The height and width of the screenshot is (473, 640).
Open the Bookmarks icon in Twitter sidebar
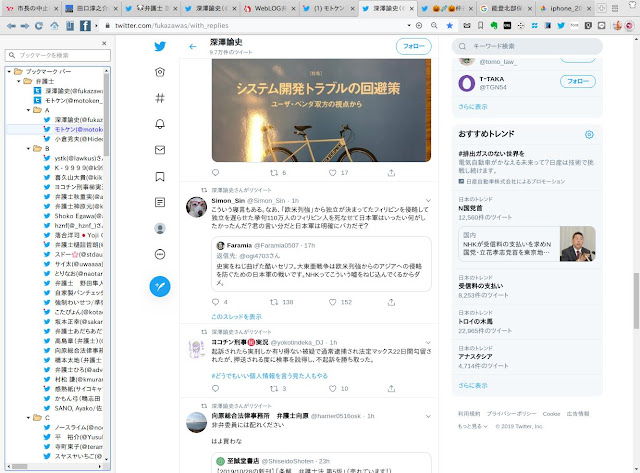point(160,176)
